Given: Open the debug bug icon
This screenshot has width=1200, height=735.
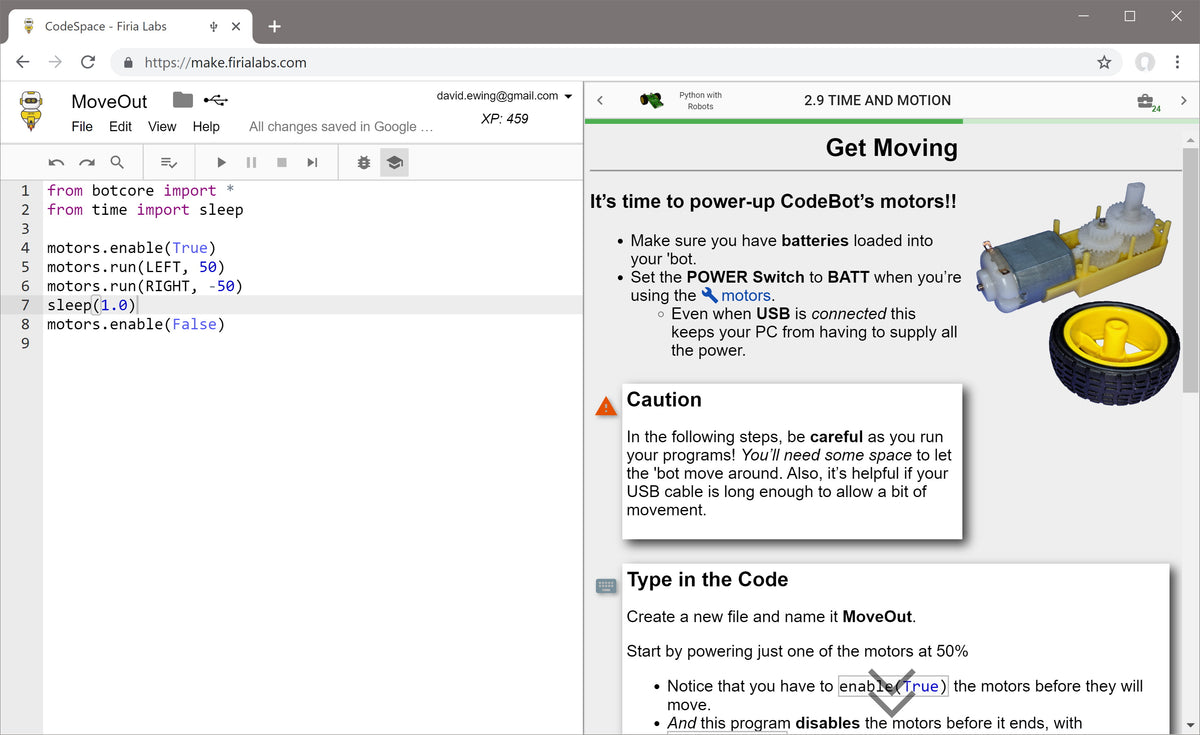Looking at the screenshot, I should coord(364,162).
